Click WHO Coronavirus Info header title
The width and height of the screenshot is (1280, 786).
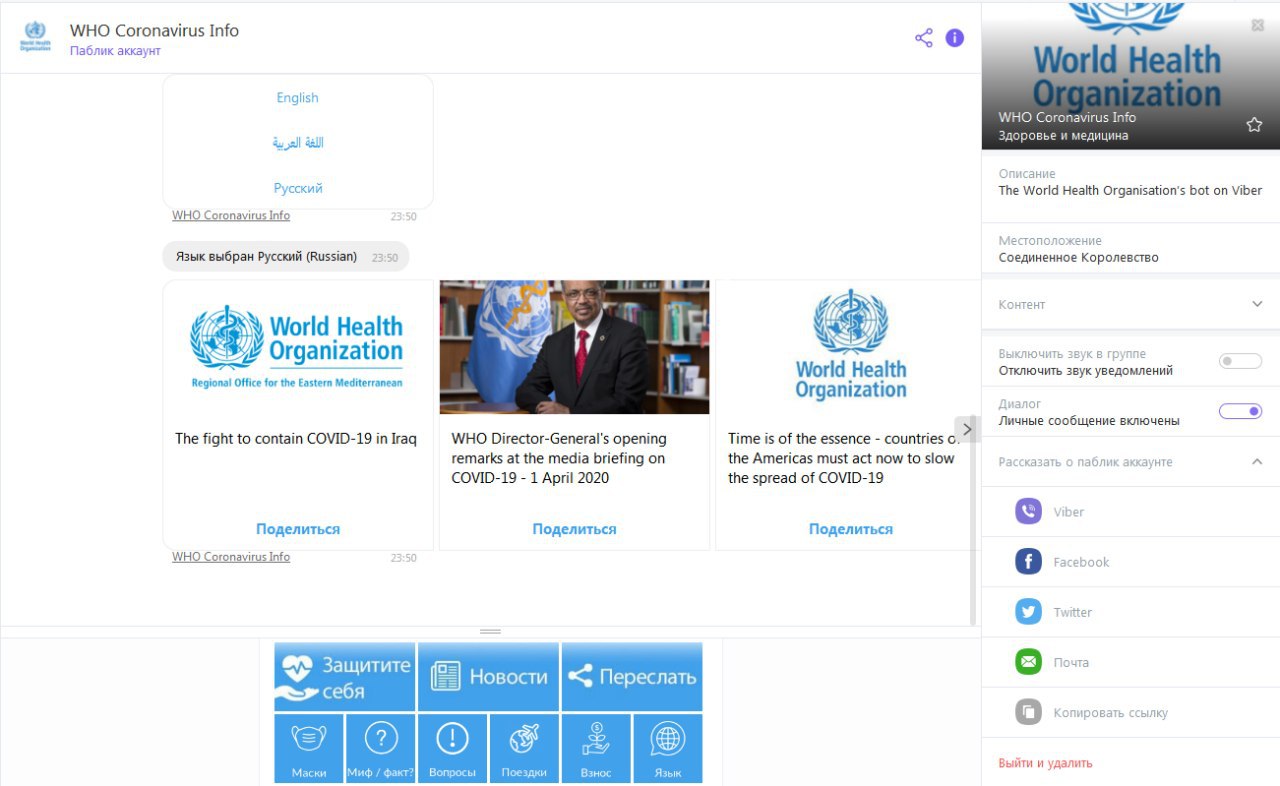click(x=154, y=30)
